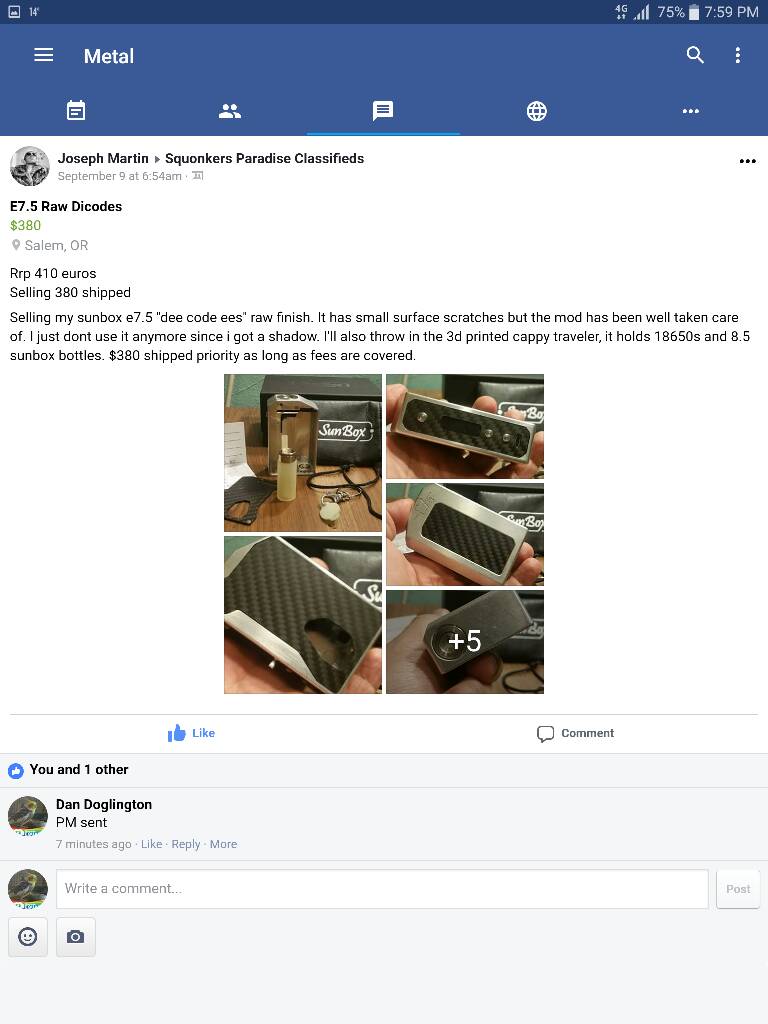768x1024 pixels.
Task: Reply to Dan Doglington's comment
Action: [185, 844]
